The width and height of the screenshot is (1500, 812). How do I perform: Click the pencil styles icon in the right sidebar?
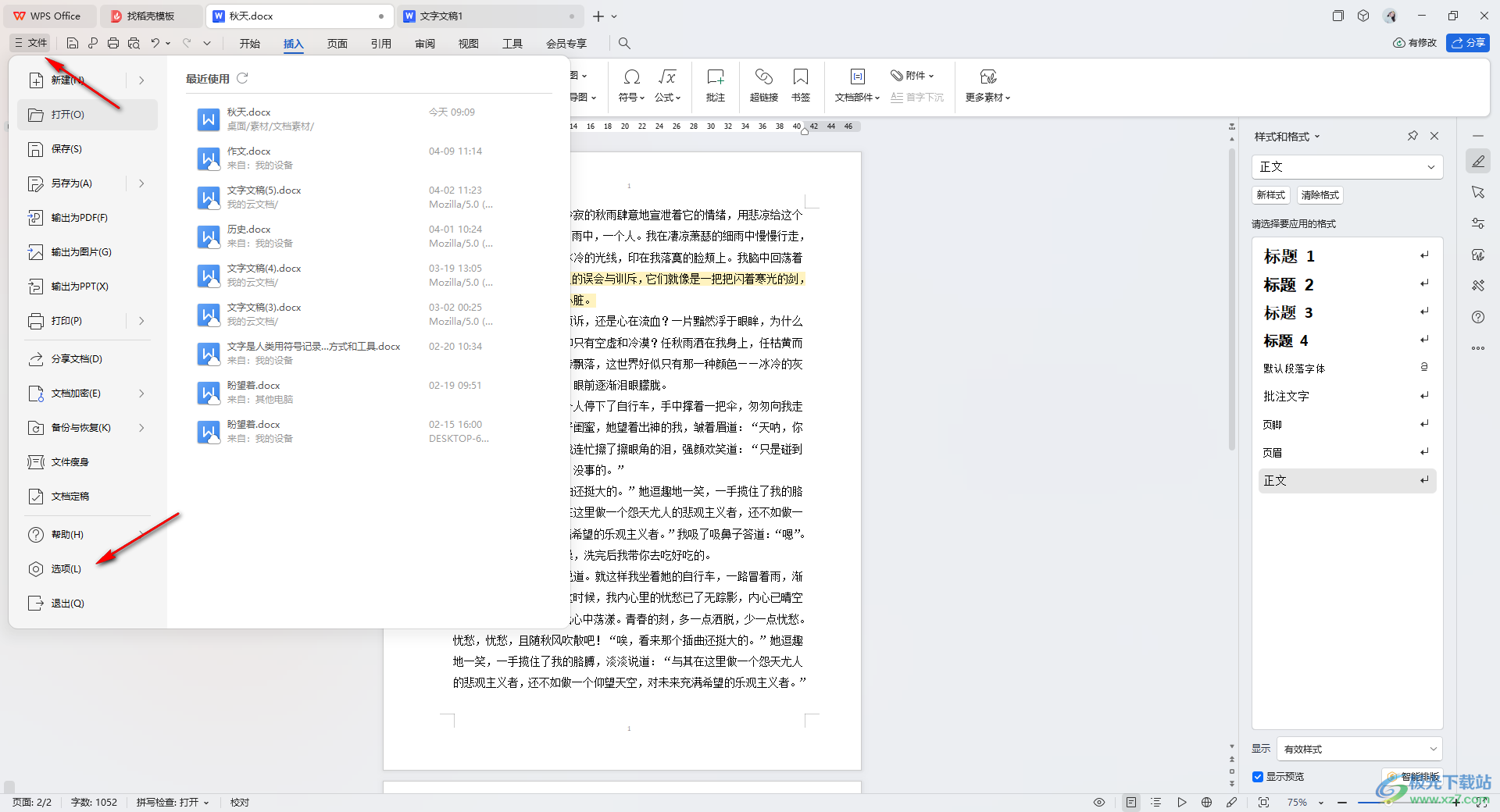(1478, 162)
